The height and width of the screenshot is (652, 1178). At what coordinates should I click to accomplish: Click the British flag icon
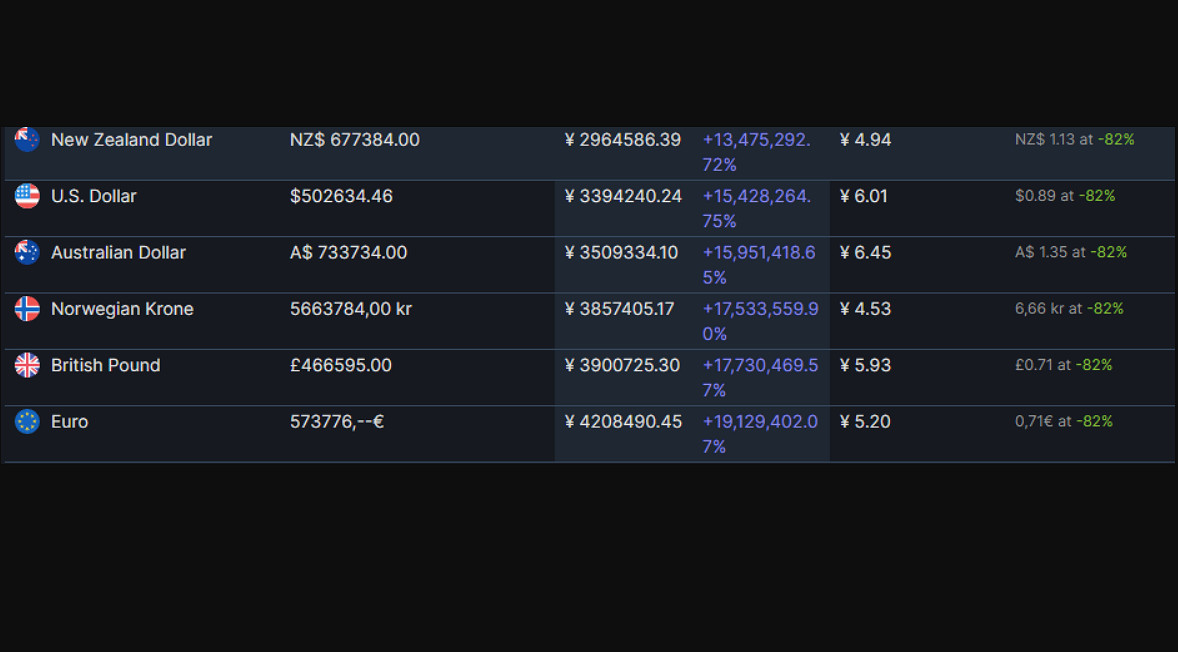[x=27, y=365]
